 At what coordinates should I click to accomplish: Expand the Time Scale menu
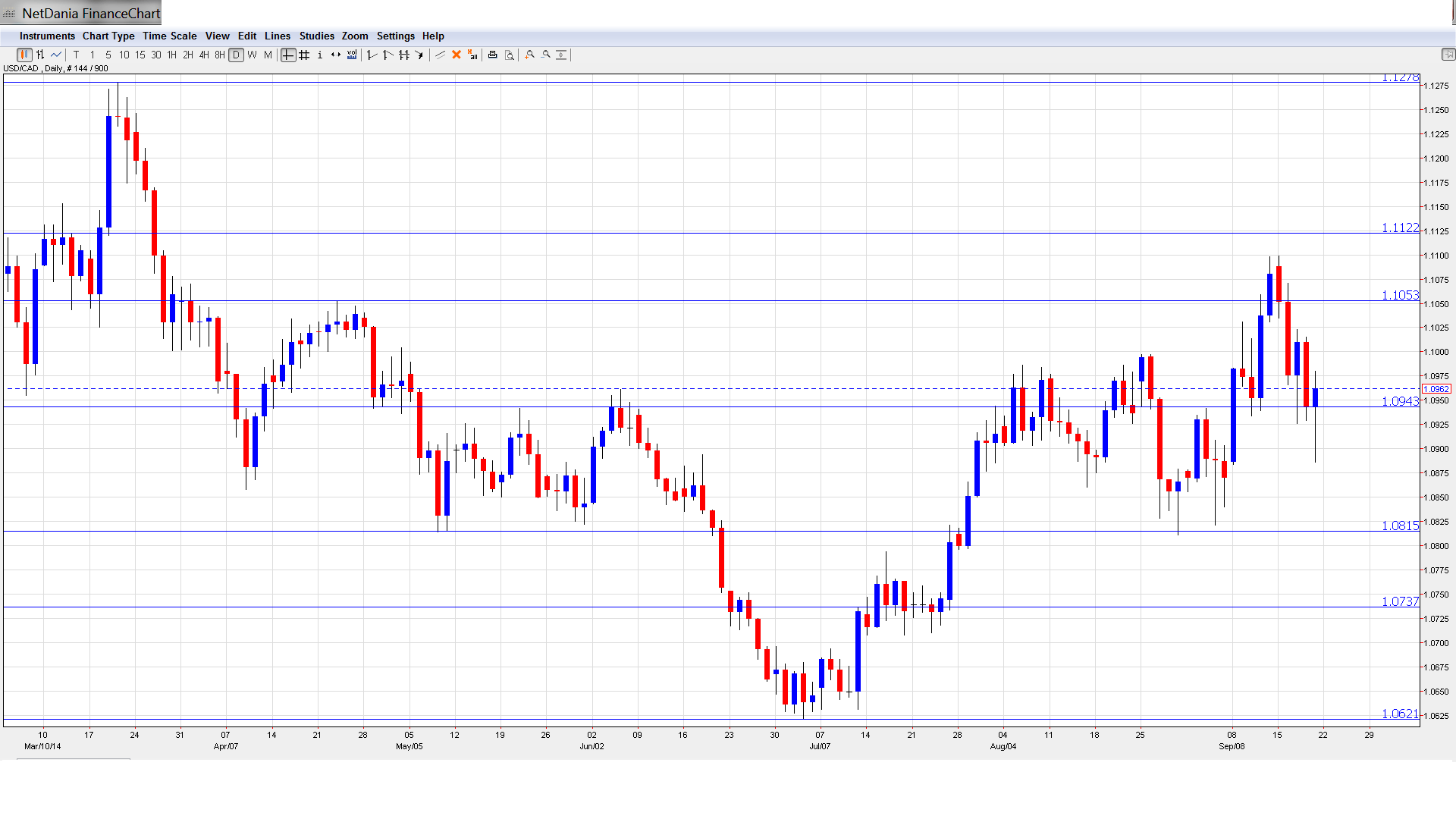[169, 36]
